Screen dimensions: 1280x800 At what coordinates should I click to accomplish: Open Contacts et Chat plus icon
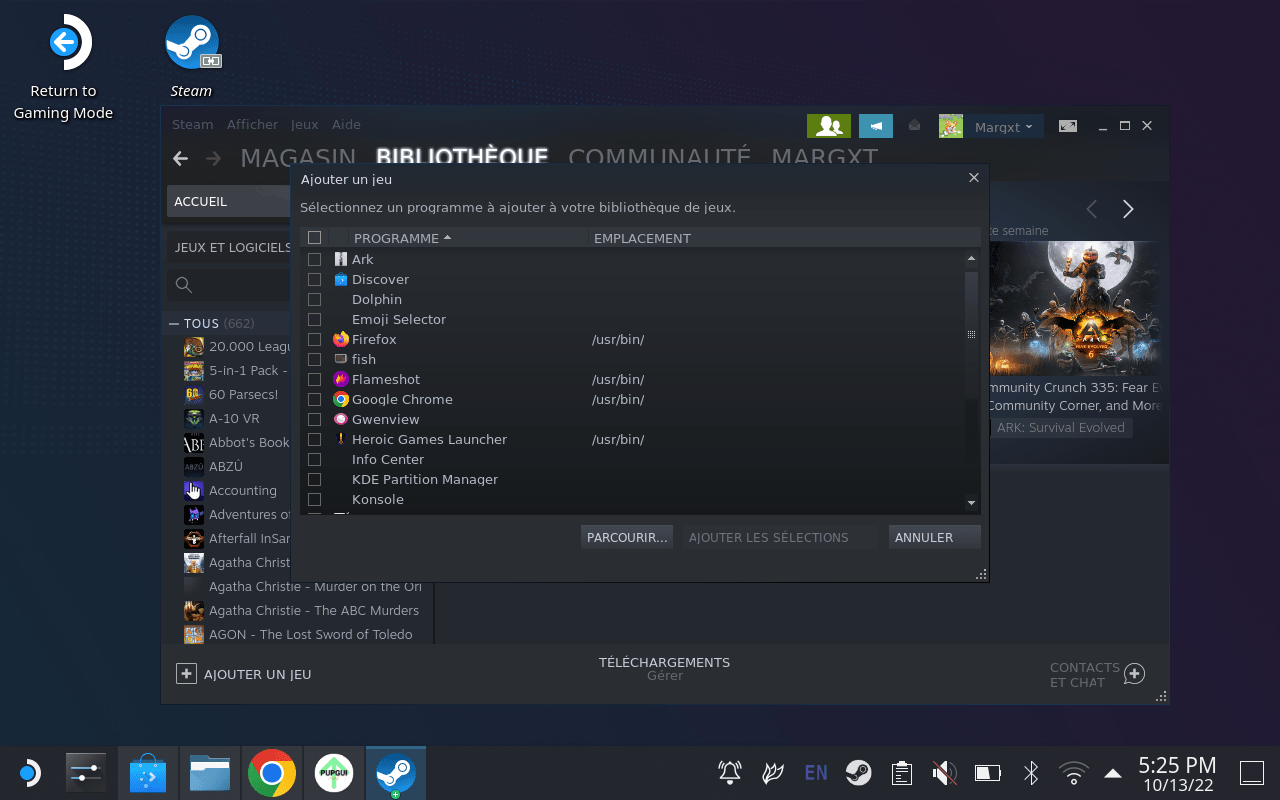coord(1134,674)
